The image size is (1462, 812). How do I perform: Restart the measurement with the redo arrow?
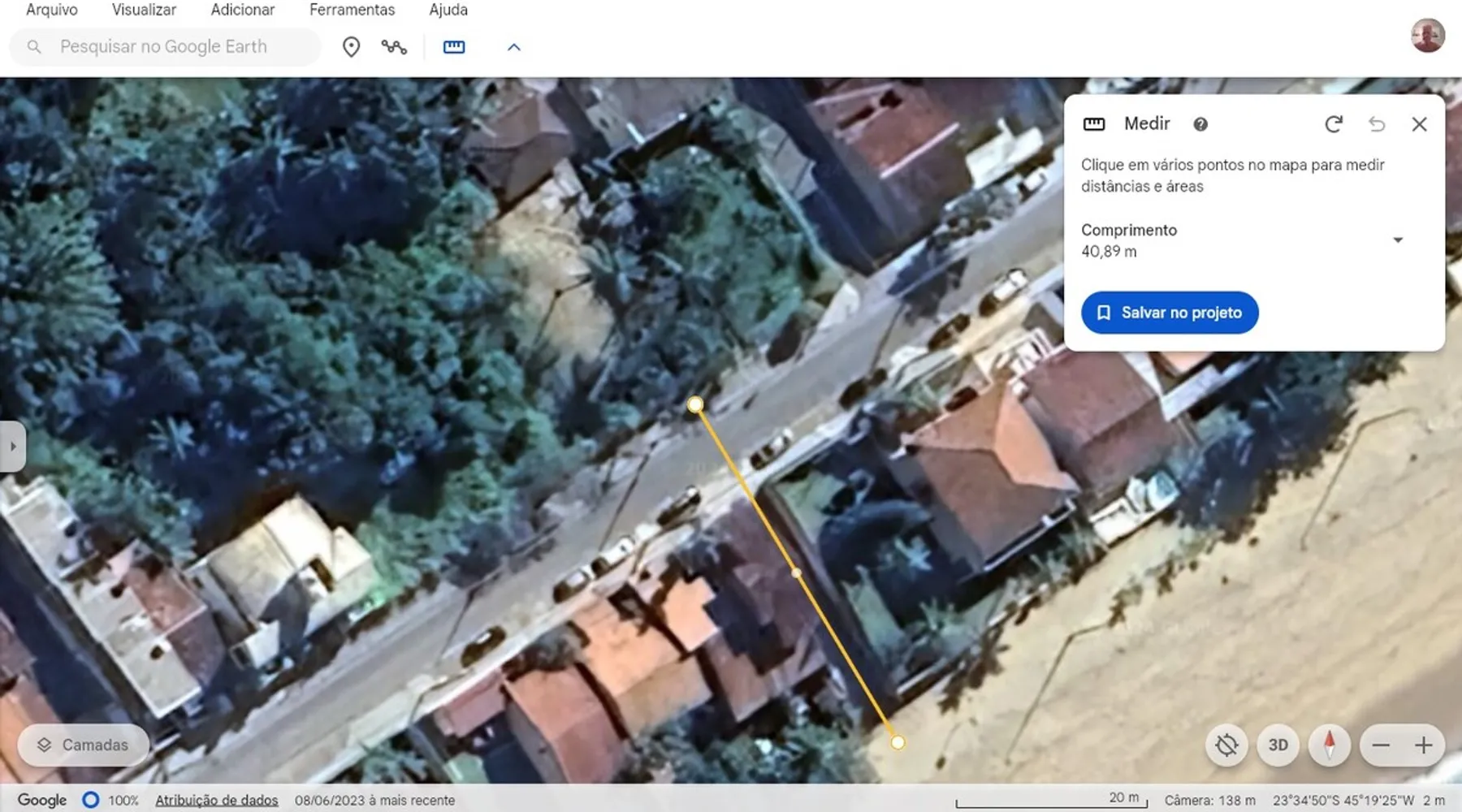click(1334, 124)
